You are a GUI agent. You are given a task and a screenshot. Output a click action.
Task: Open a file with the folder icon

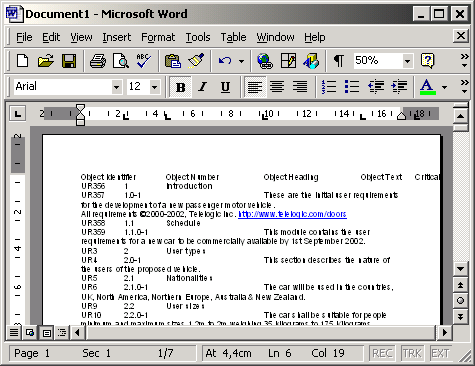pos(46,61)
